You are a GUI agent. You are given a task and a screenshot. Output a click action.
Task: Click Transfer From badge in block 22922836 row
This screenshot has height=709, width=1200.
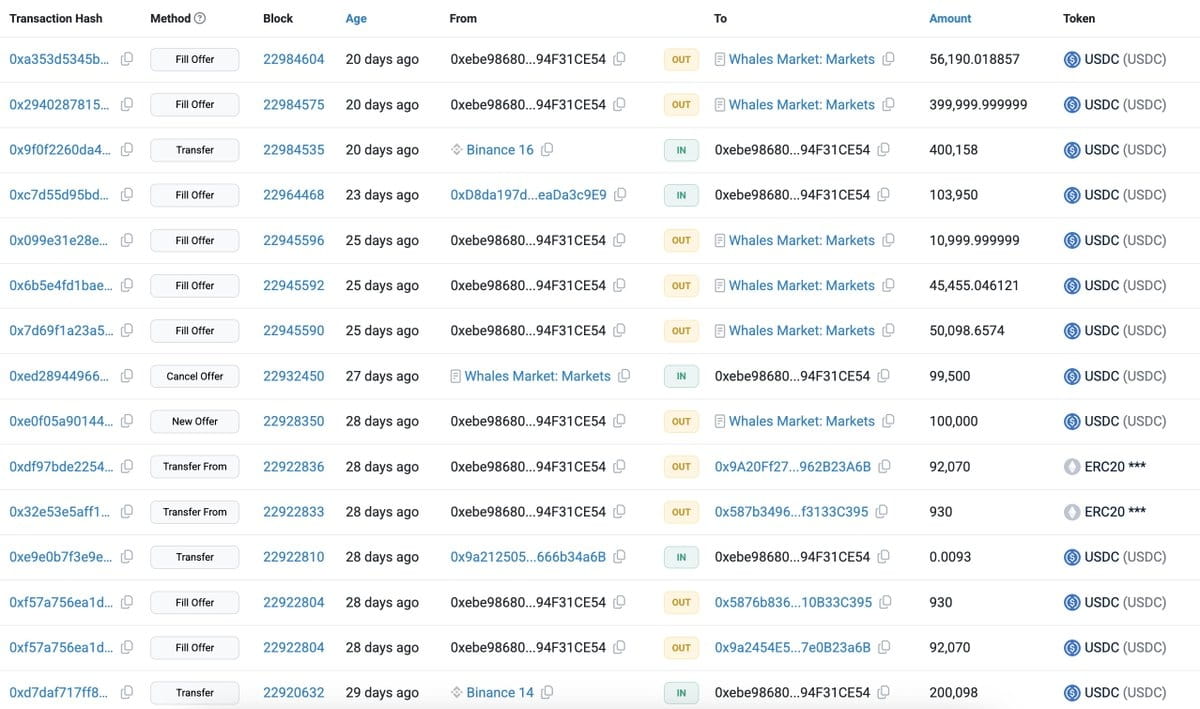[195, 466]
